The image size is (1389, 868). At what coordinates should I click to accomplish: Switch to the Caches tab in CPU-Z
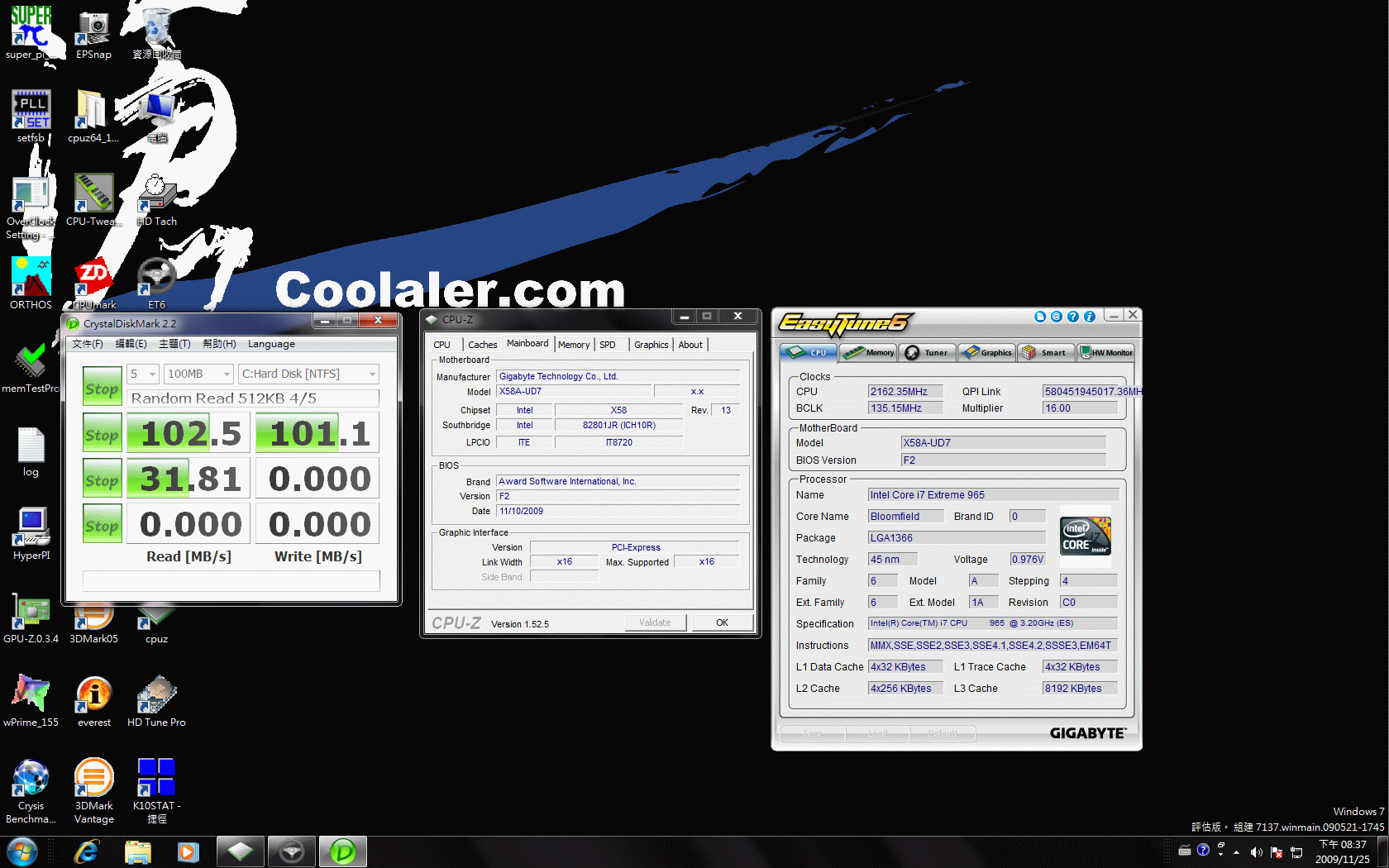(x=483, y=345)
